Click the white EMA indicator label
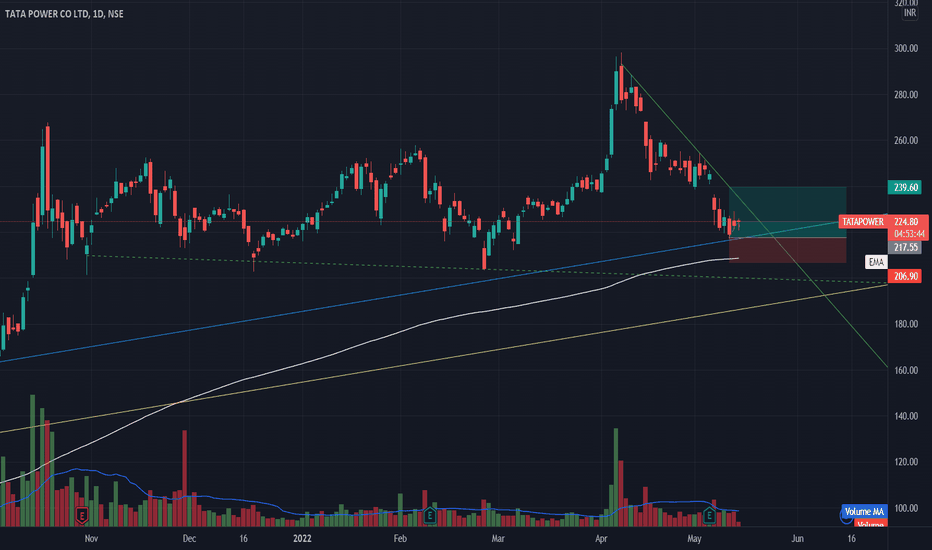932x550 pixels. (876, 262)
